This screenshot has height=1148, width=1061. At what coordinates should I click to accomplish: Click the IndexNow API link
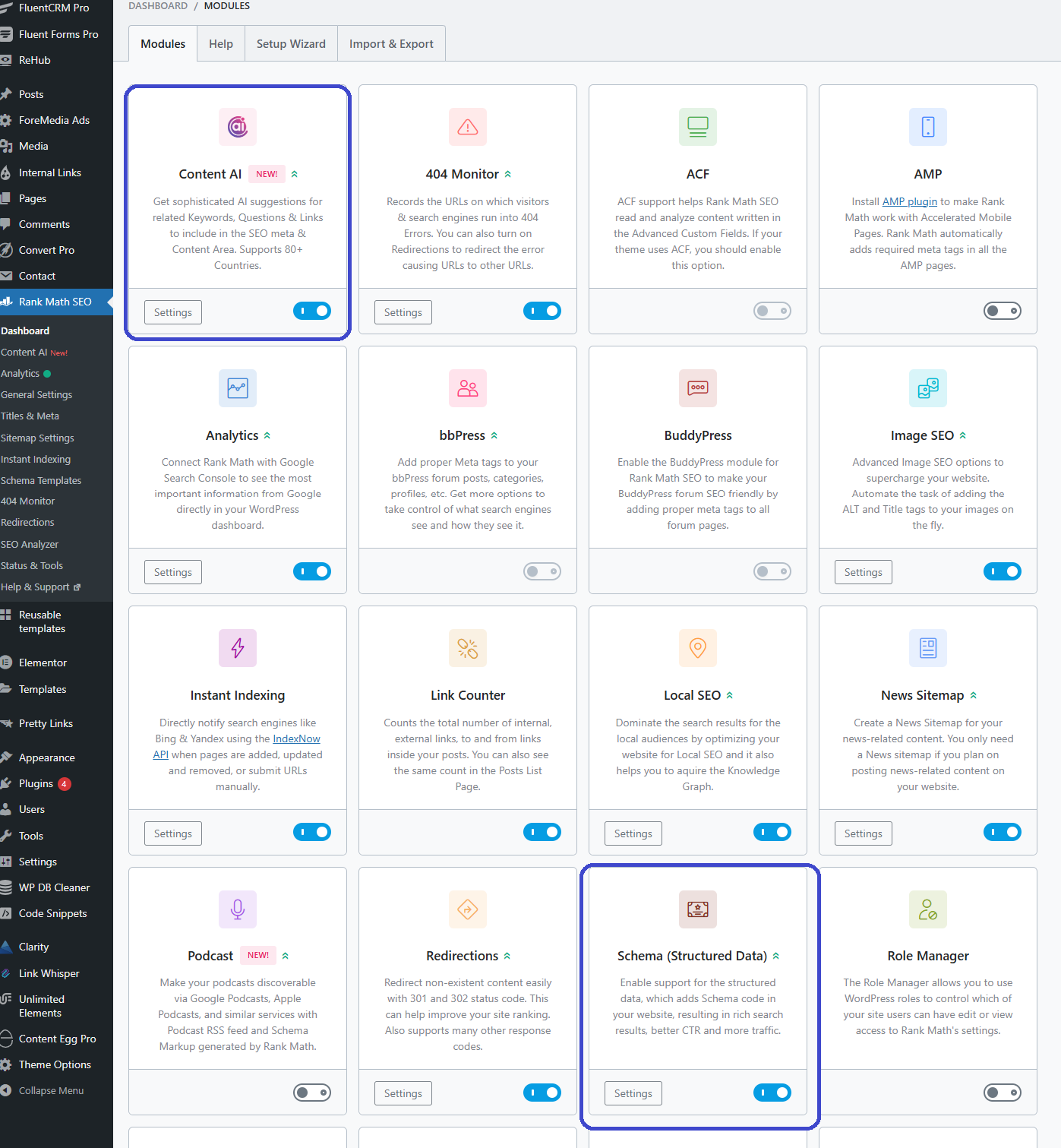click(296, 738)
